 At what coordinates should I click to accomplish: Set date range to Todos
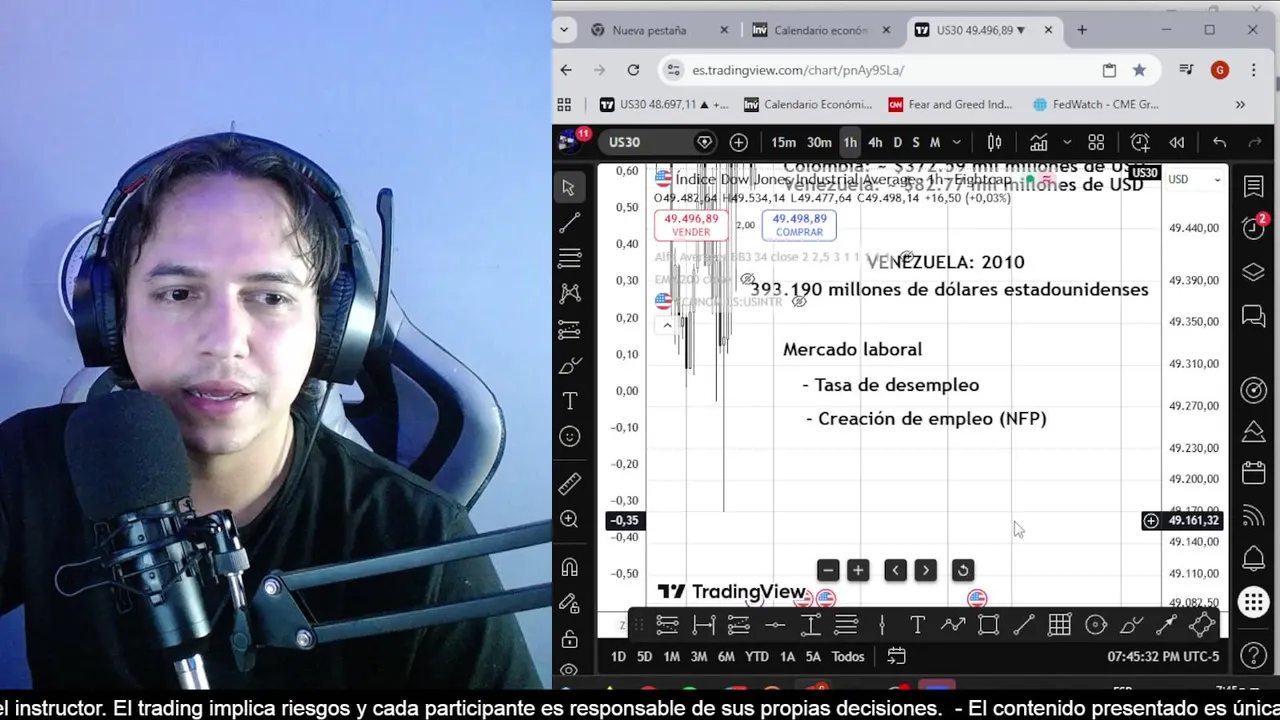tap(848, 656)
